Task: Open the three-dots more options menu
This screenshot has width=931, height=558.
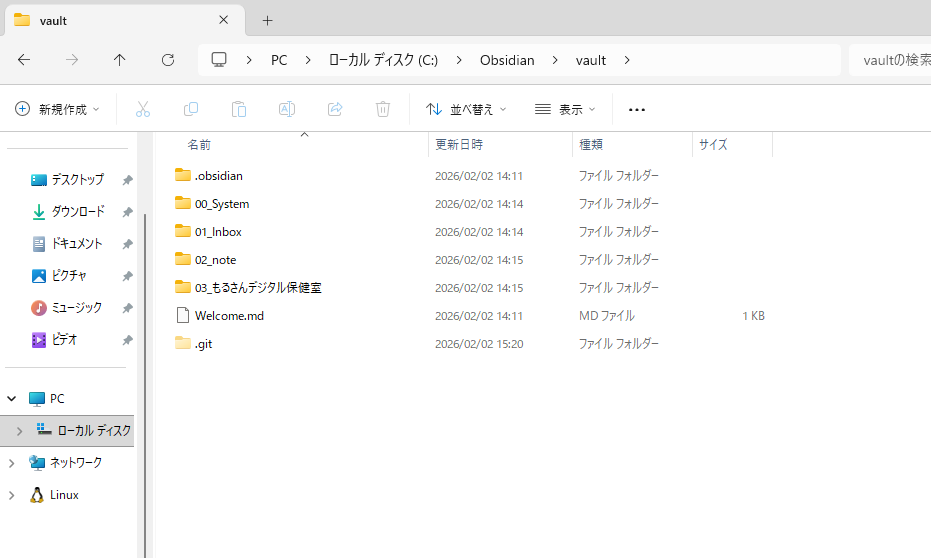Action: pos(637,109)
